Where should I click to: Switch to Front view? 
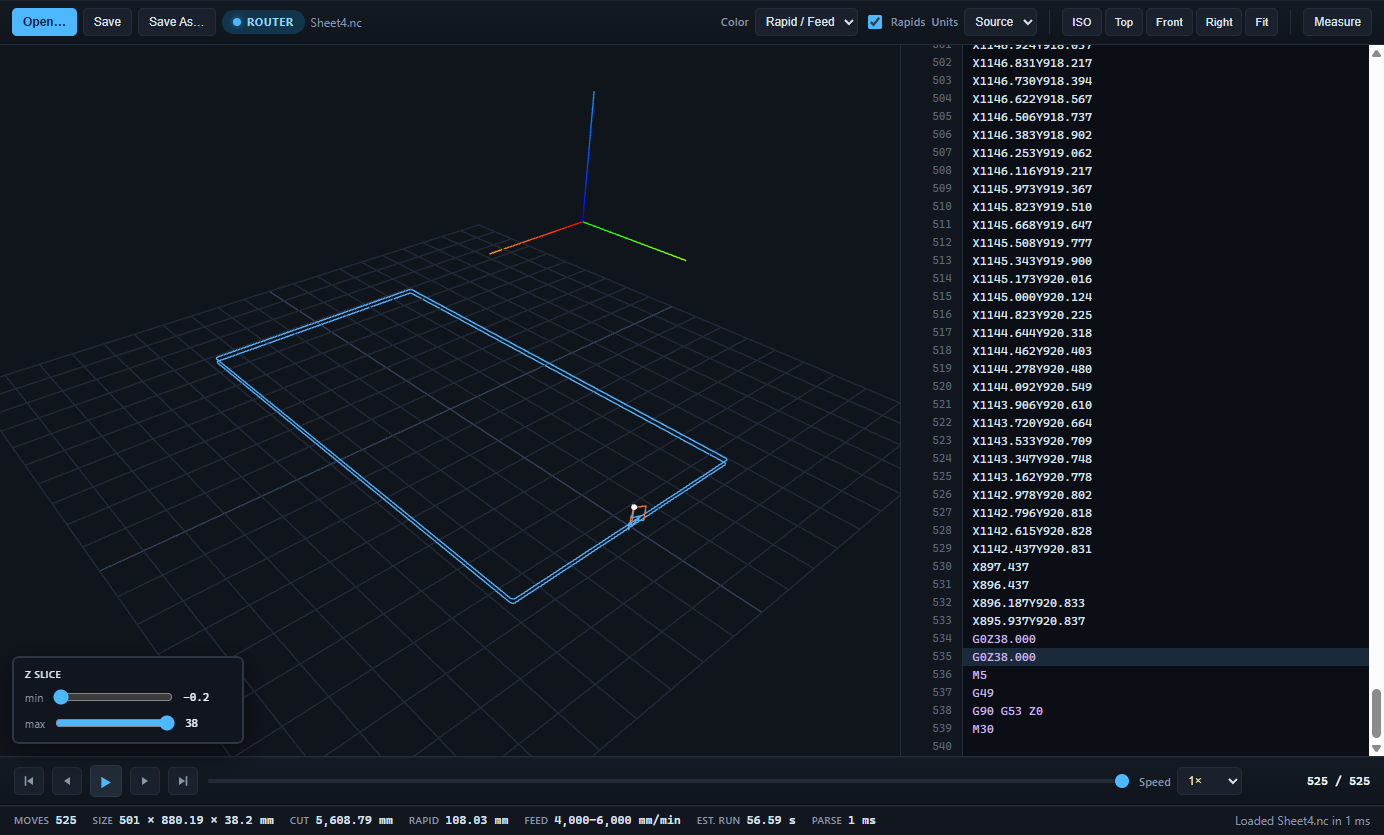1169,22
